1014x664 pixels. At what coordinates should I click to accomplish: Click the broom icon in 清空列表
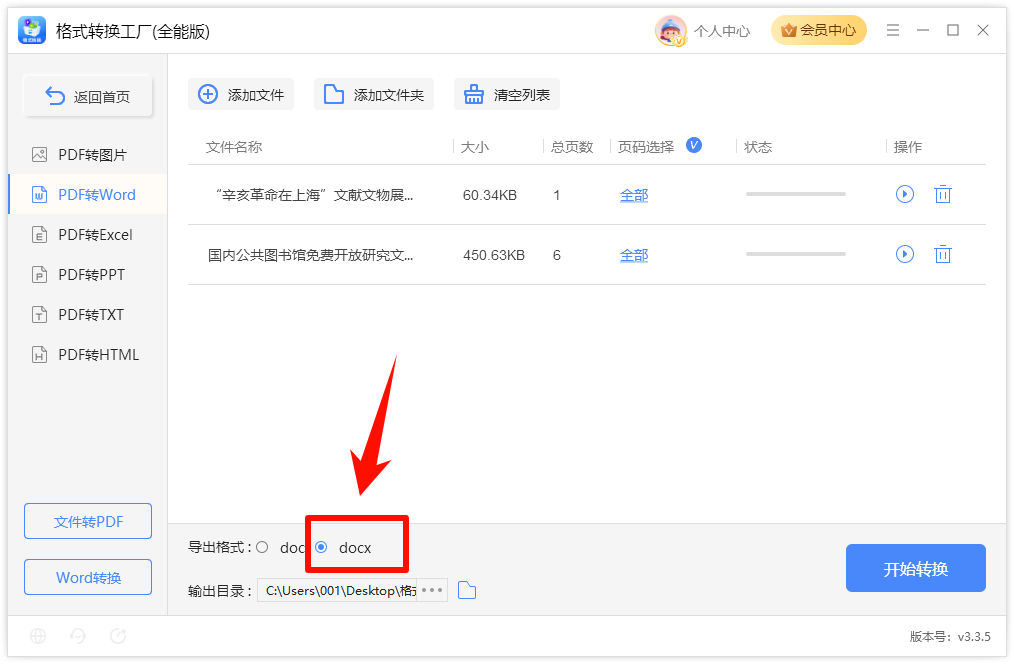pyautogui.click(x=473, y=94)
